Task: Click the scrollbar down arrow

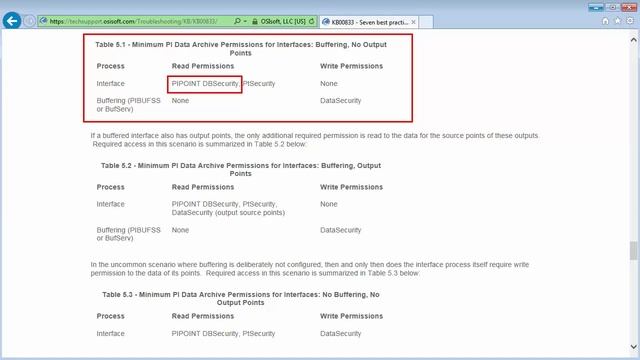Action: pos(633,347)
